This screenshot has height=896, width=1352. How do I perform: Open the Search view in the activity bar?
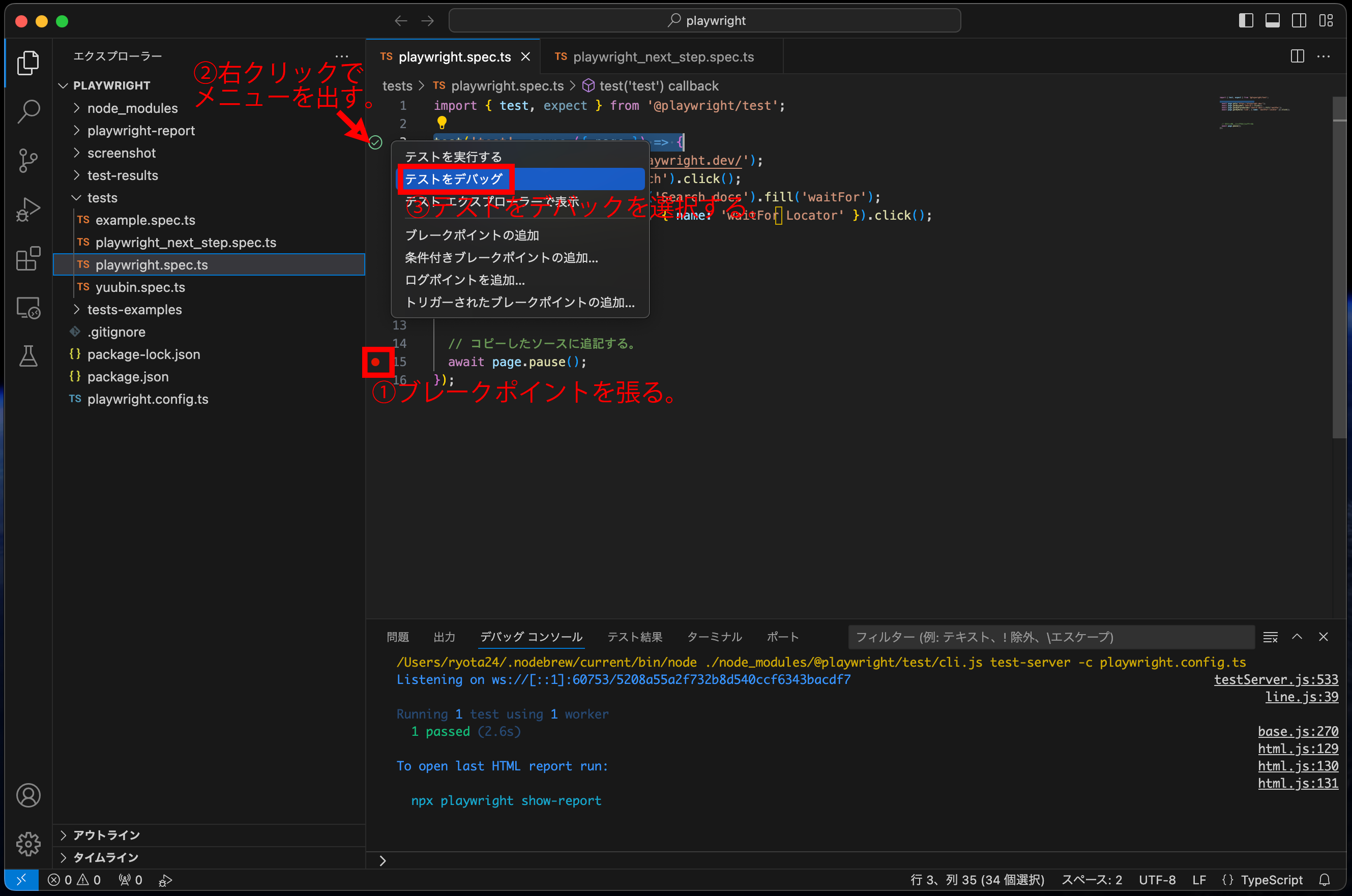click(x=28, y=112)
